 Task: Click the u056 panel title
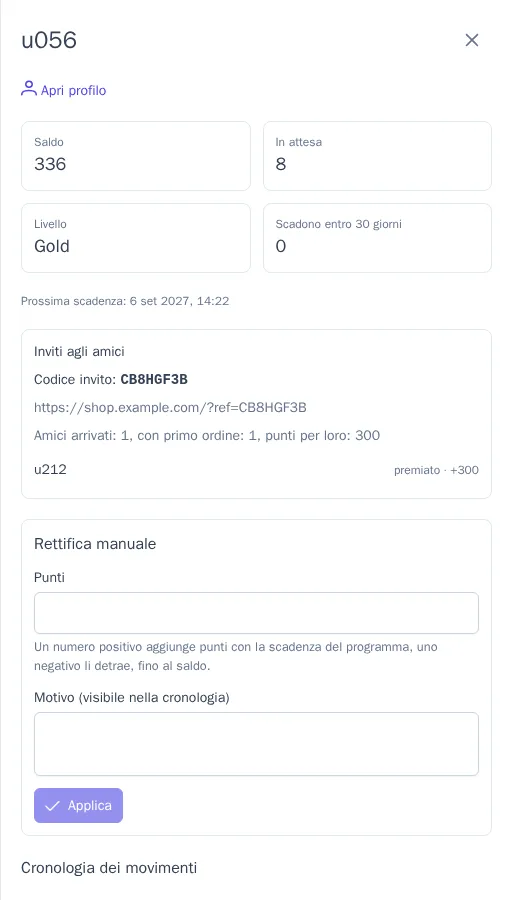pos(49,40)
